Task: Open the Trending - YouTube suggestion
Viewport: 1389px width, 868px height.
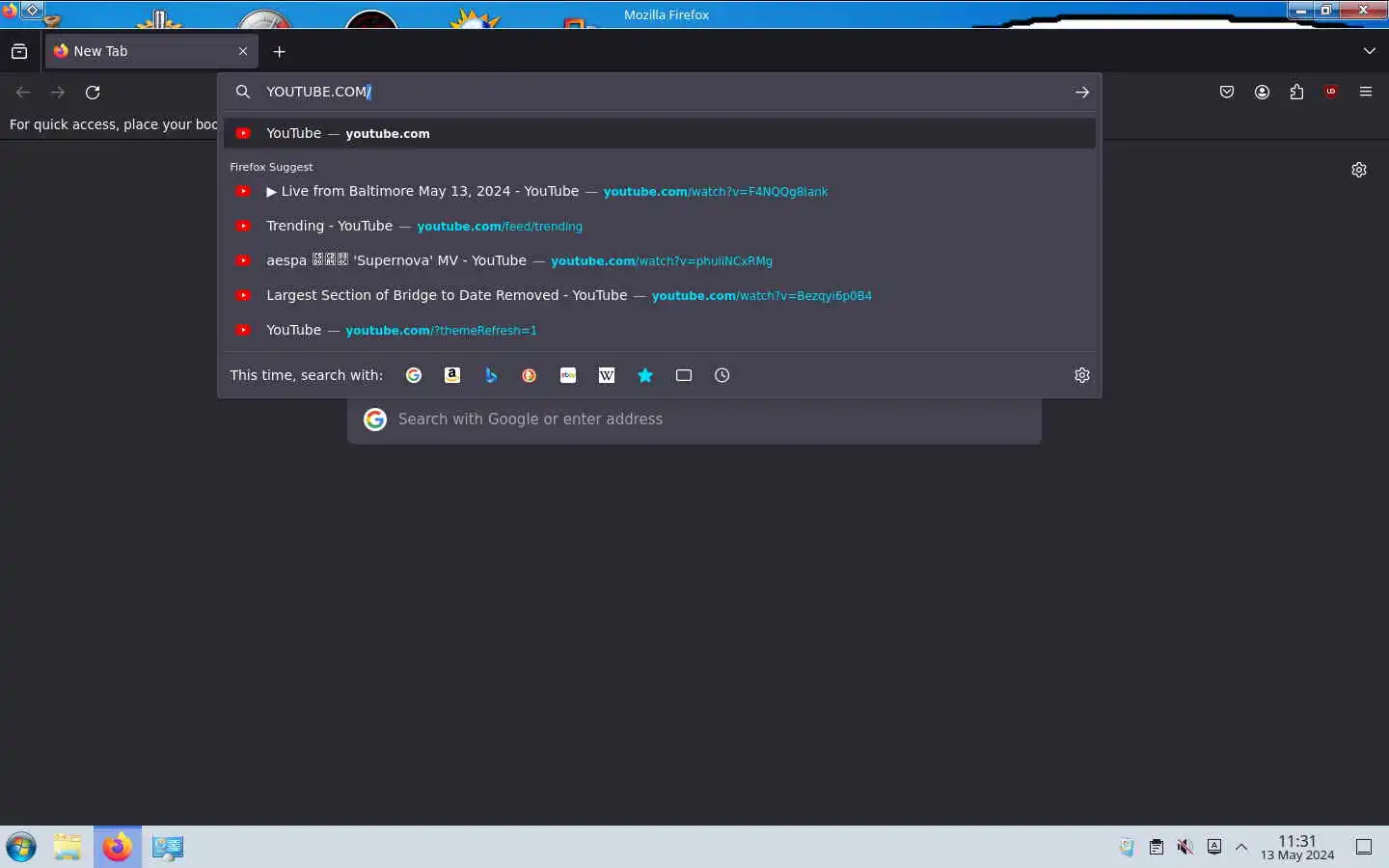Action: coord(660,226)
